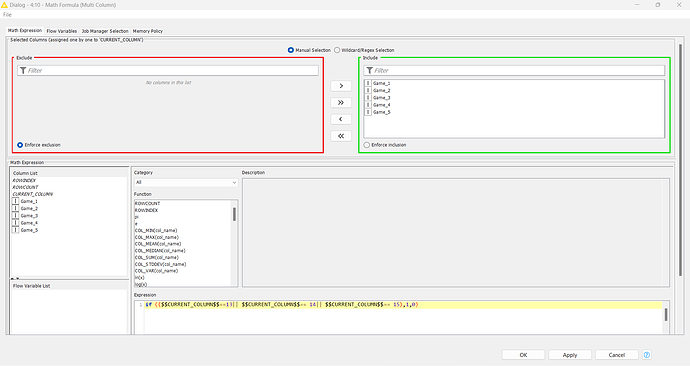Click the integer icon of Game_4 in Column List
The image size is (690, 366).
pyautogui.click(x=15, y=223)
